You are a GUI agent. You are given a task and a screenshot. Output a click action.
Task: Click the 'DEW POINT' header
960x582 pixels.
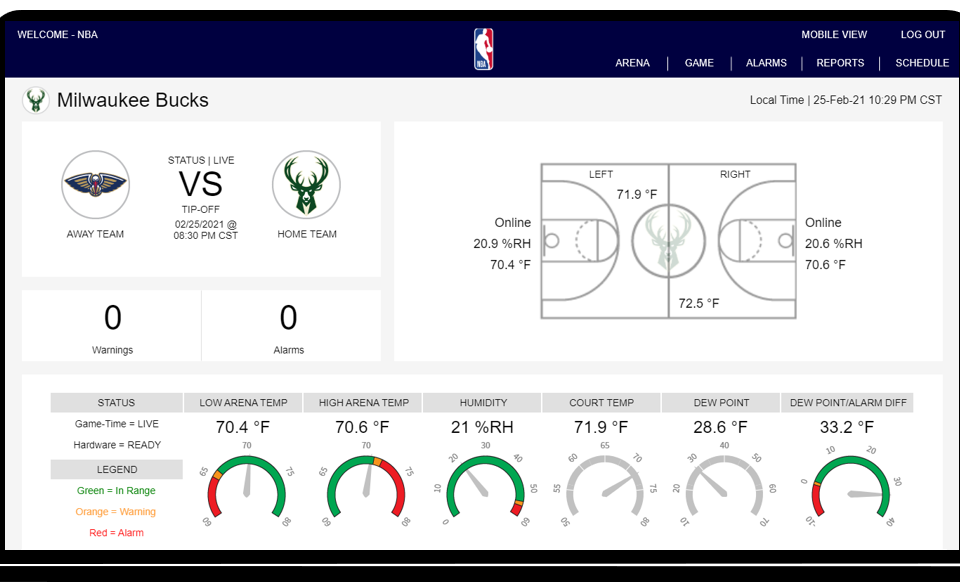coord(721,403)
